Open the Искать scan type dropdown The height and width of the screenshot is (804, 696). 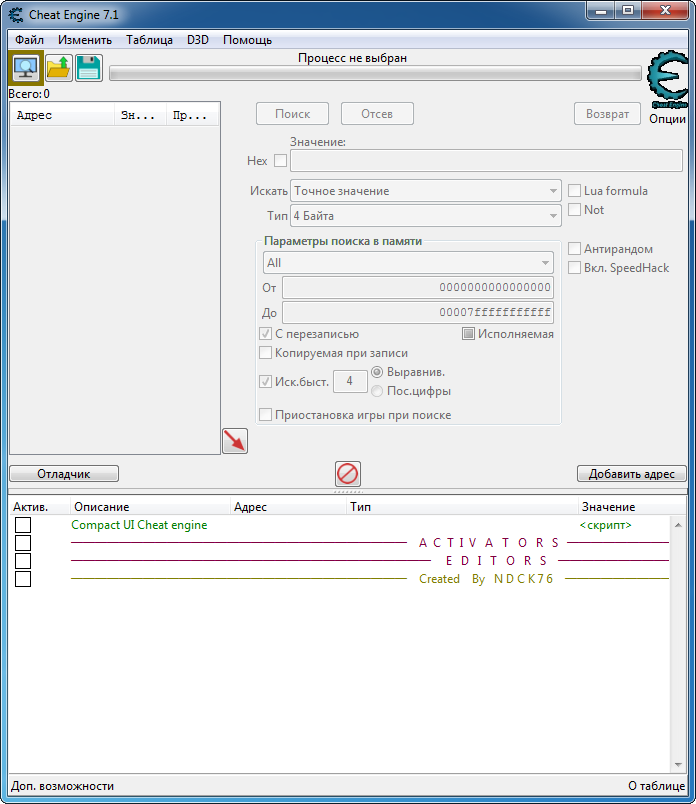[x=426, y=191]
